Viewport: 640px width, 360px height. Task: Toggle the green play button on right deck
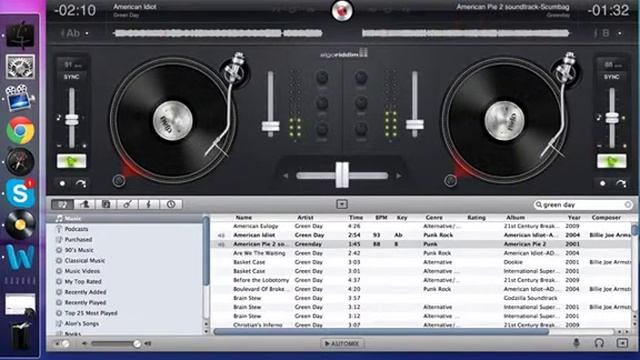click(611, 161)
